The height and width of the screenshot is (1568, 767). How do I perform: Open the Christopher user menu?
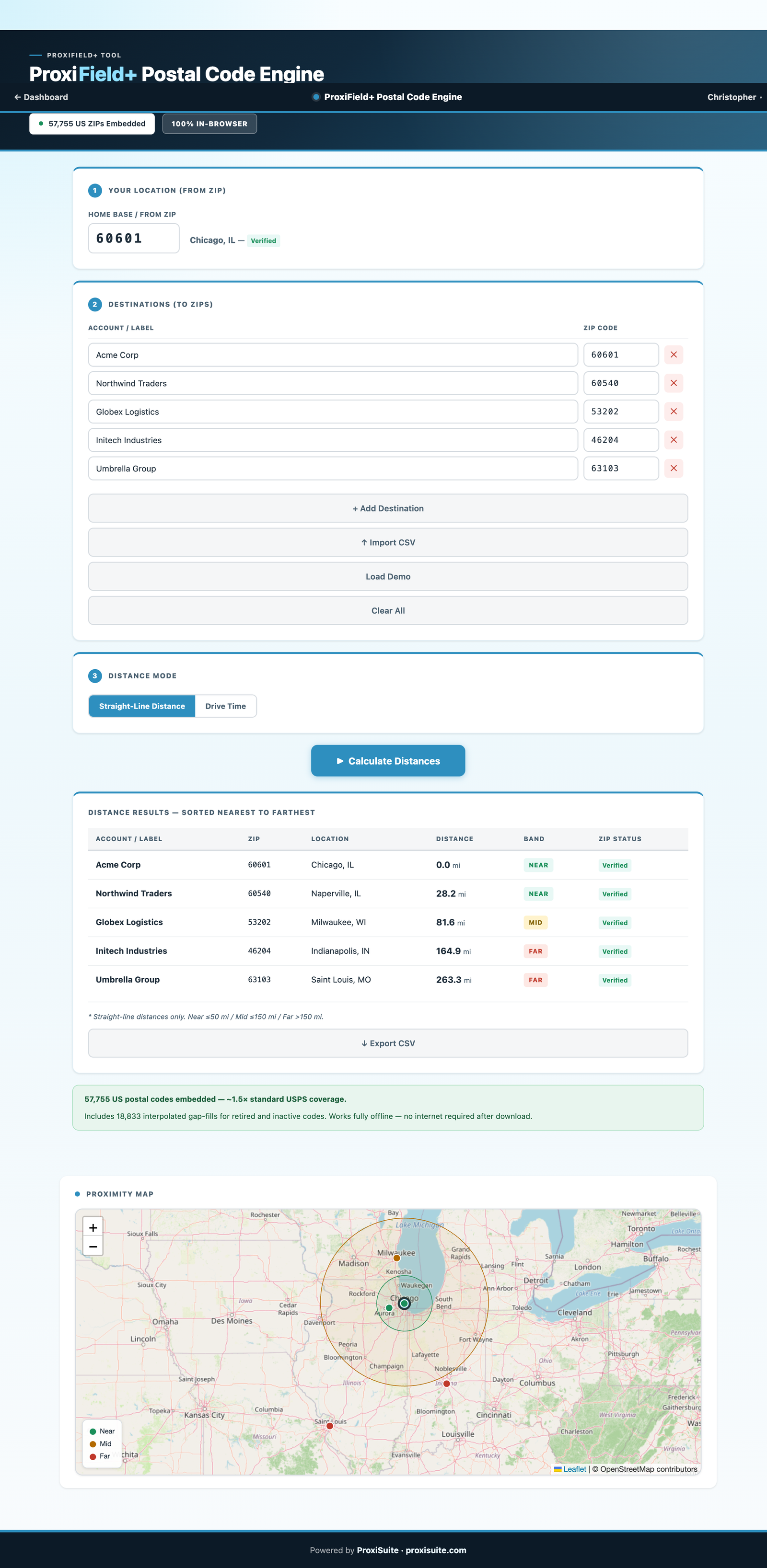734,97
